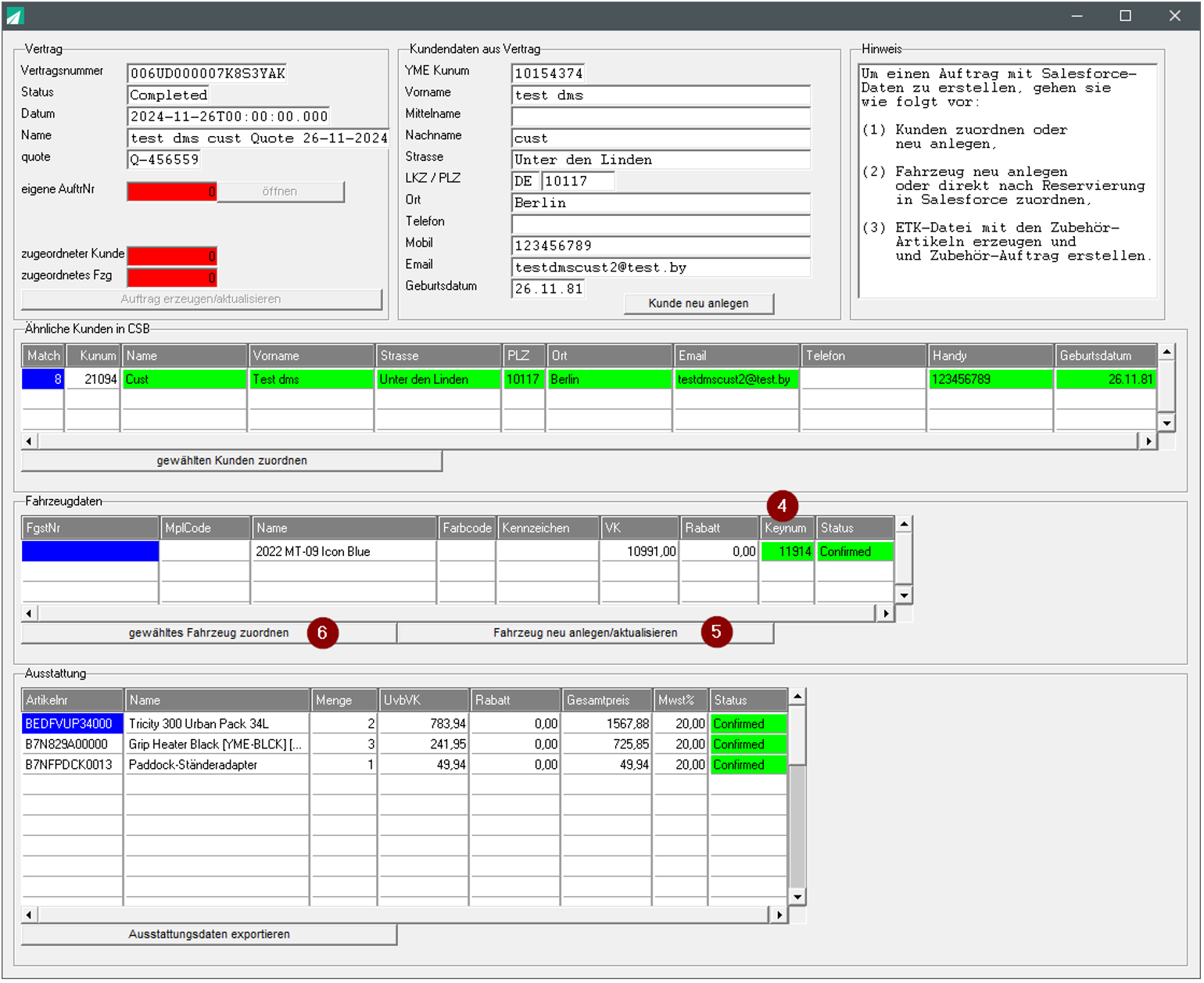The image size is (1204, 983).
Task: Click the Datum field
Action: 228,117
